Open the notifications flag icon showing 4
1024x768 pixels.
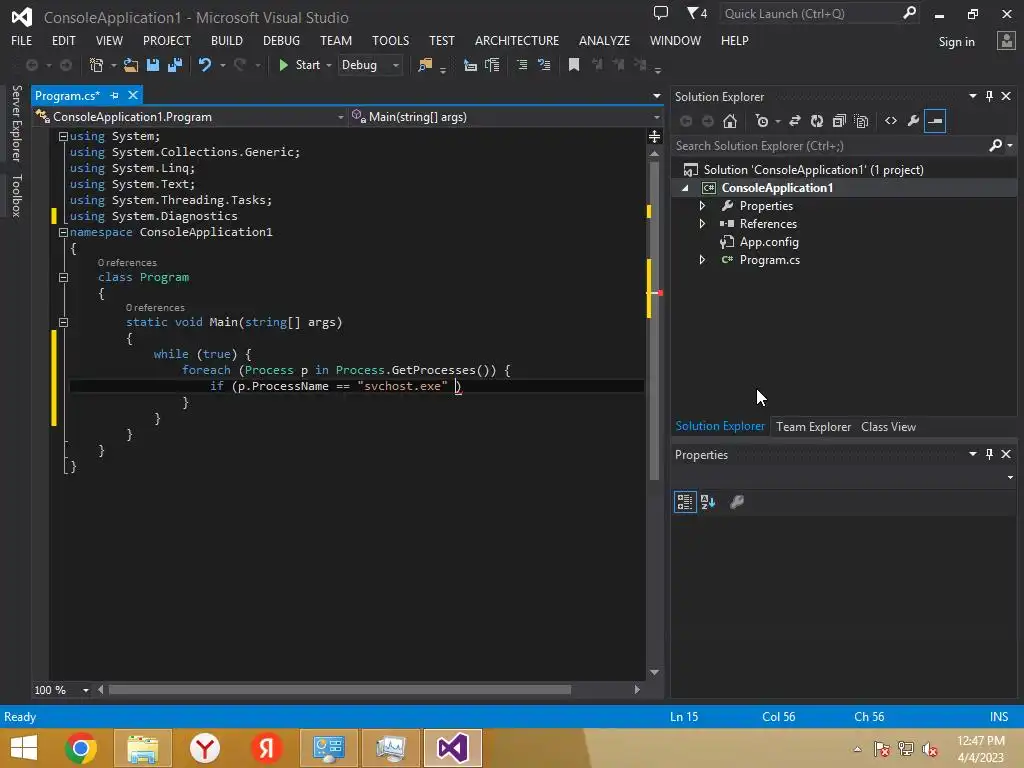[x=696, y=13]
